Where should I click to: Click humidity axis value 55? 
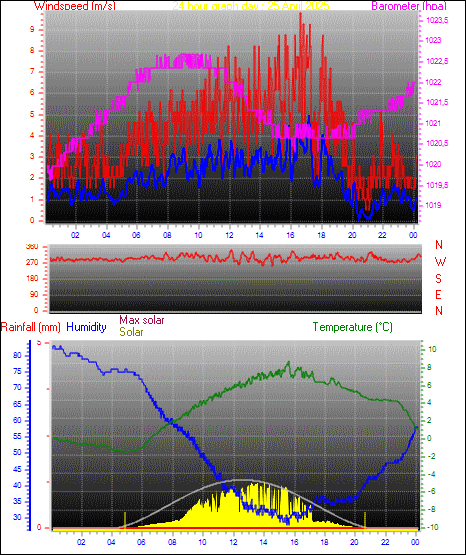[17, 437]
